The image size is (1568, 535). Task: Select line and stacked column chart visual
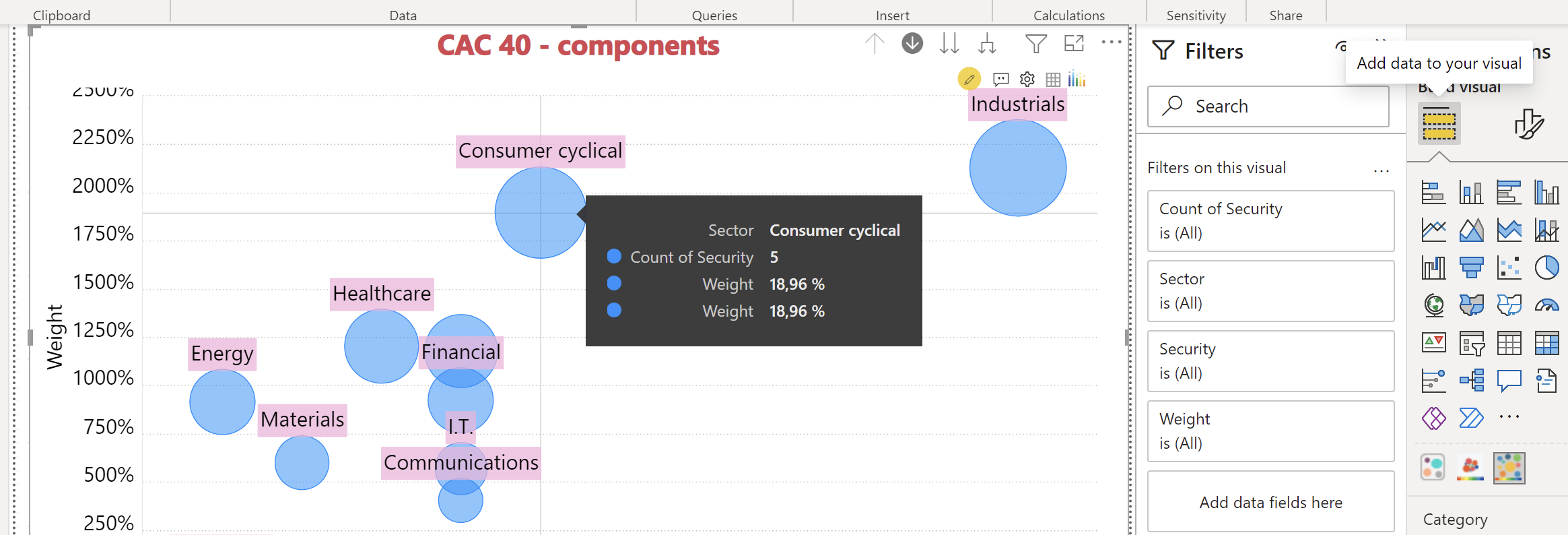click(1546, 230)
